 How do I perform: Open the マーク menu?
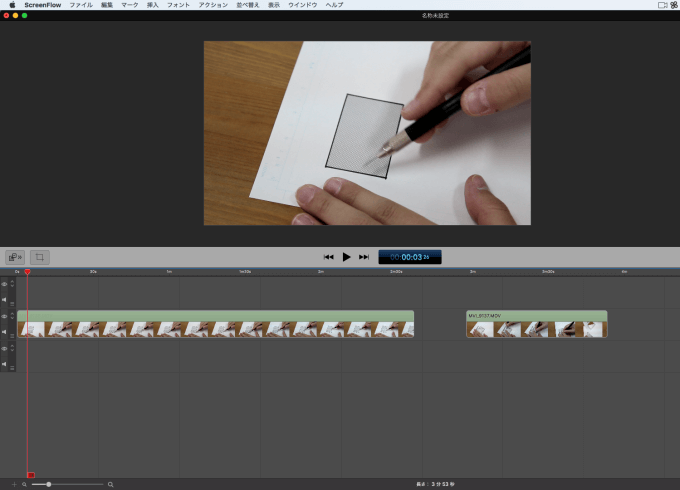130,5
